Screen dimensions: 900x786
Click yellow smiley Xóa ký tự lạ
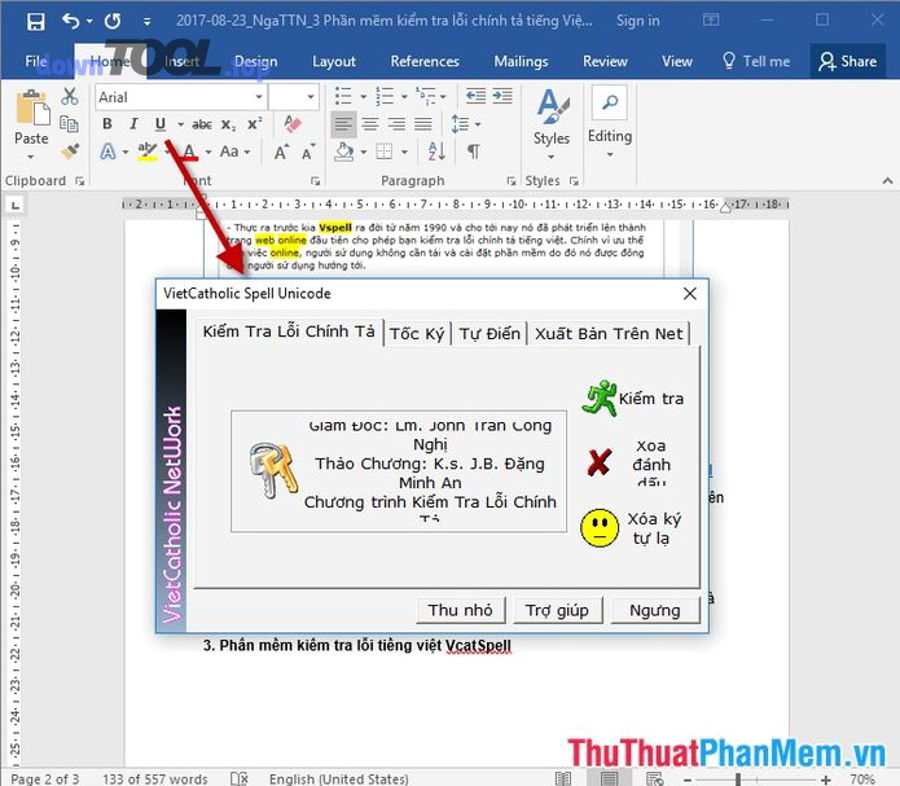[x=599, y=528]
